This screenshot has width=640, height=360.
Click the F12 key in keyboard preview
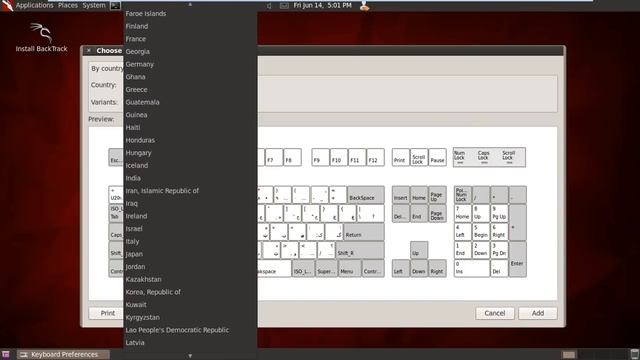click(x=375, y=158)
